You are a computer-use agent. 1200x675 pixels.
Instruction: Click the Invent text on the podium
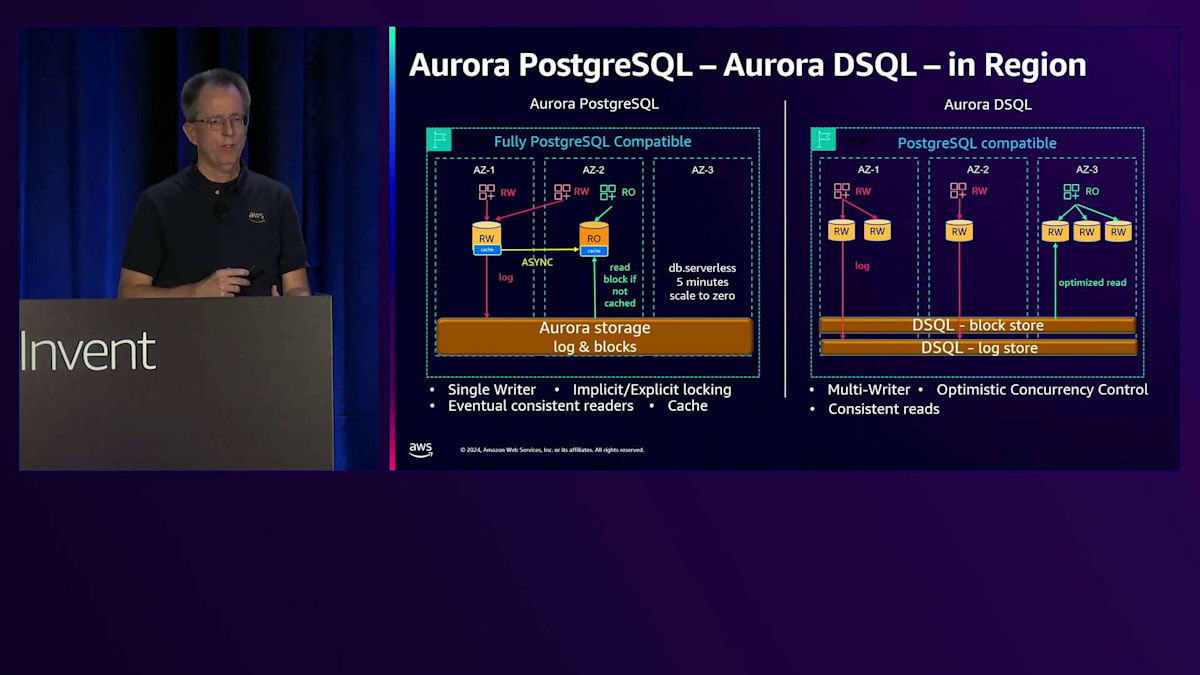[88, 352]
